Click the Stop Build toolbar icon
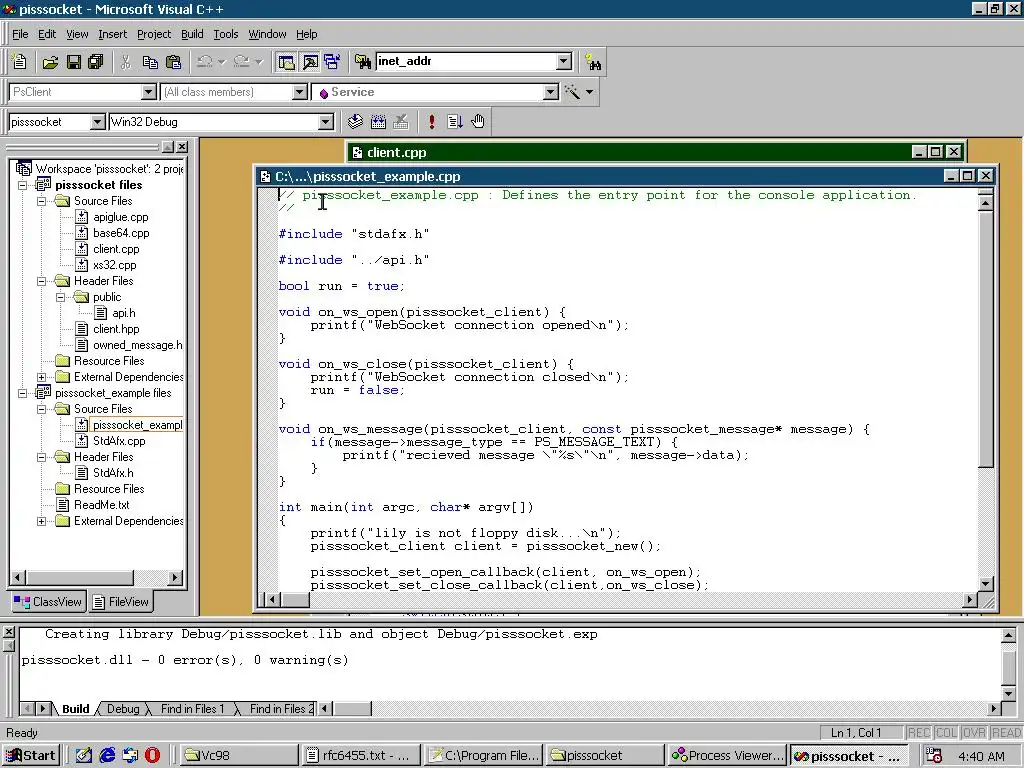The width and height of the screenshot is (1024, 768). [401, 121]
